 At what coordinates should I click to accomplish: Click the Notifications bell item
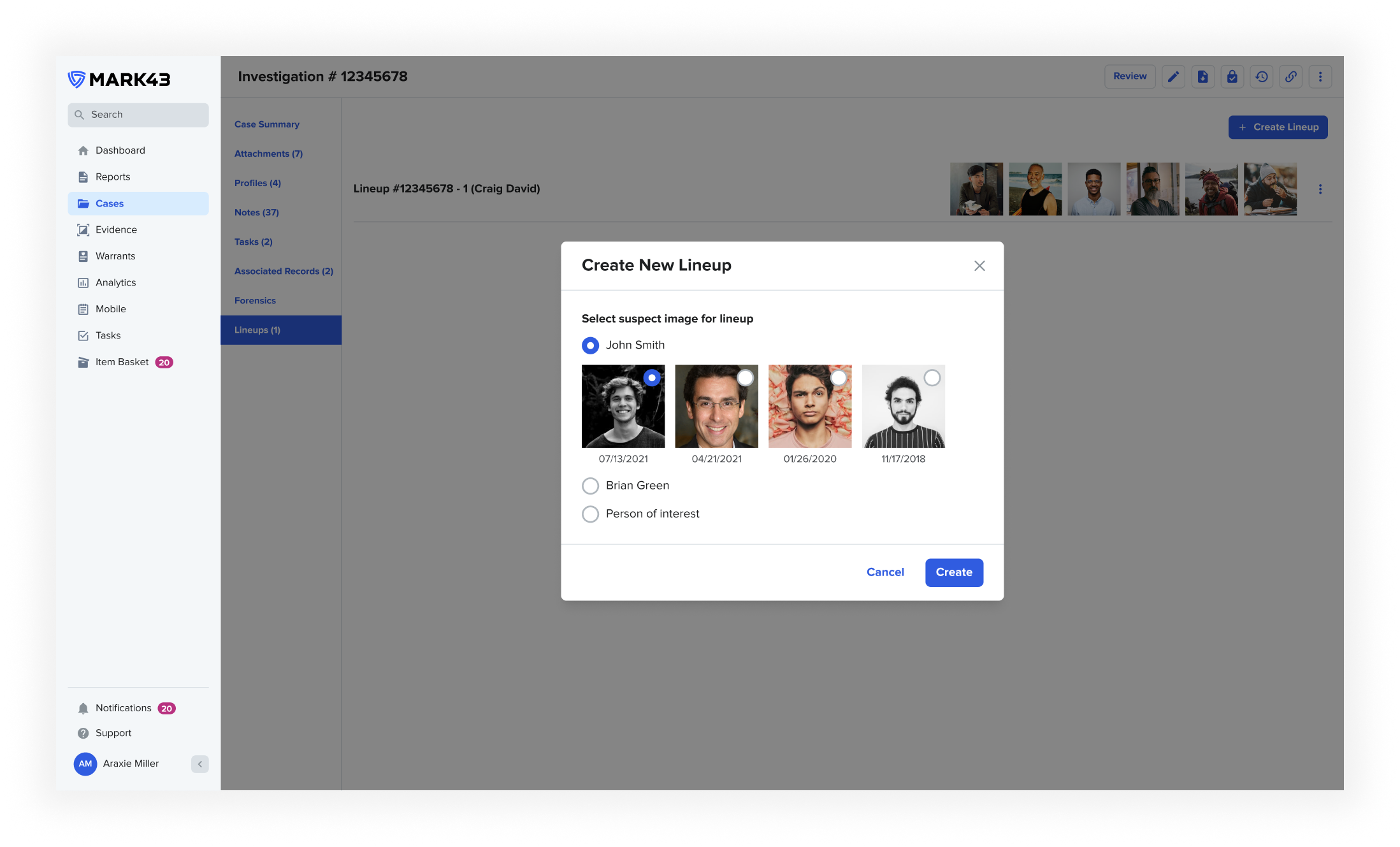coord(124,708)
